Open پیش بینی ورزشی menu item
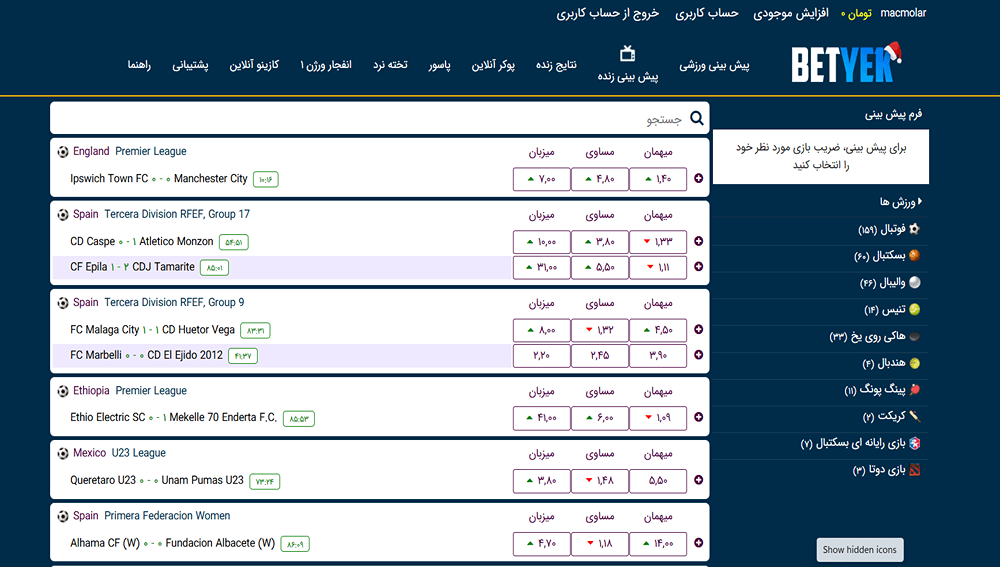Screen dimensions: 1000x567 (714, 65)
